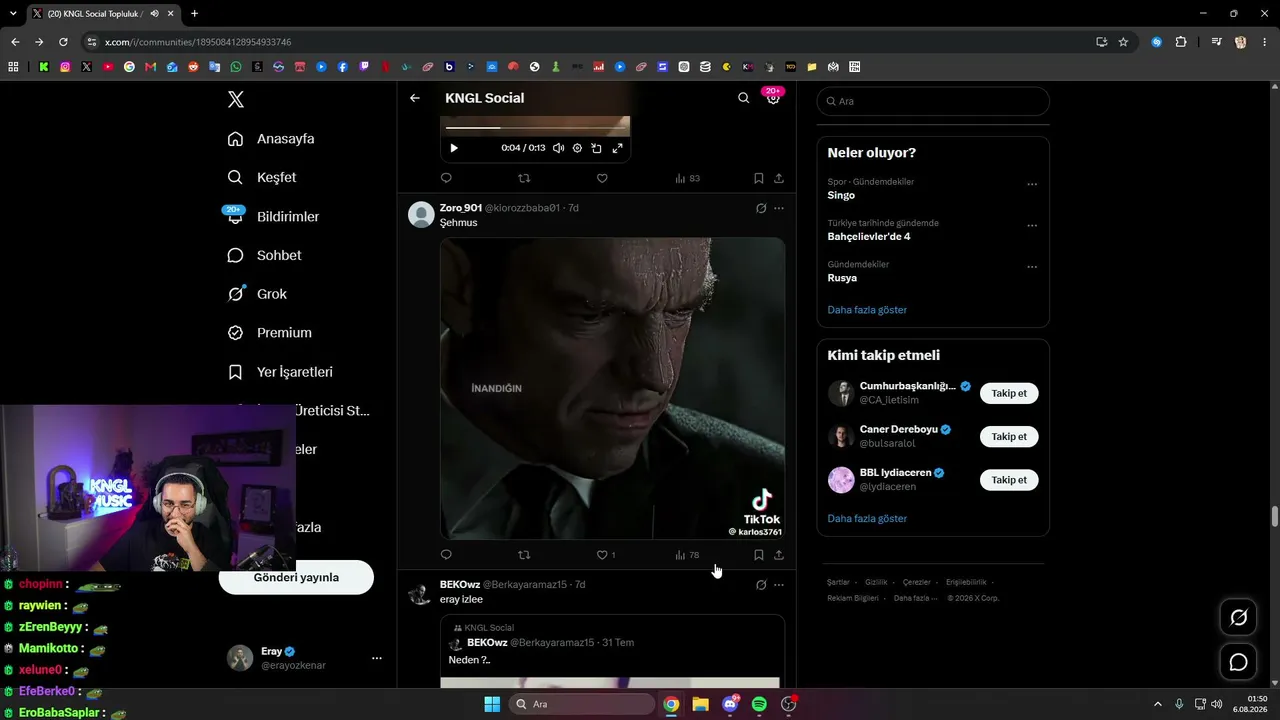Open Sohbet messages

pyautogui.click(x=264, y=255)
